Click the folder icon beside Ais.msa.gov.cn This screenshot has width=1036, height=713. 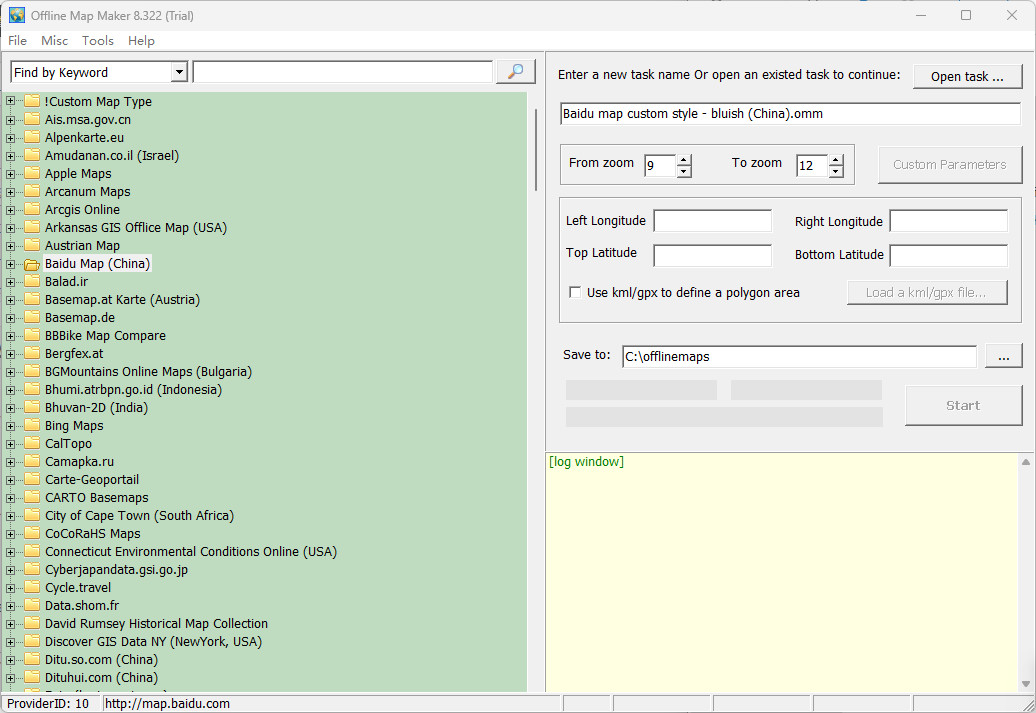pos(32,120)
